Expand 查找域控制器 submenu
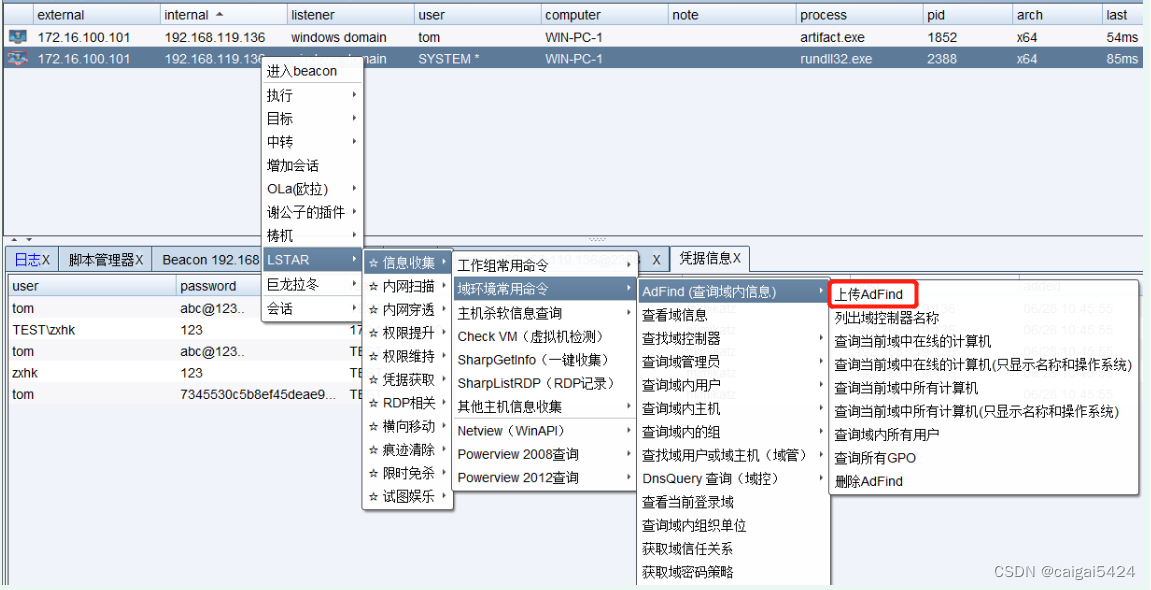This screenshot has width=1151, height=590. [732, 339]
